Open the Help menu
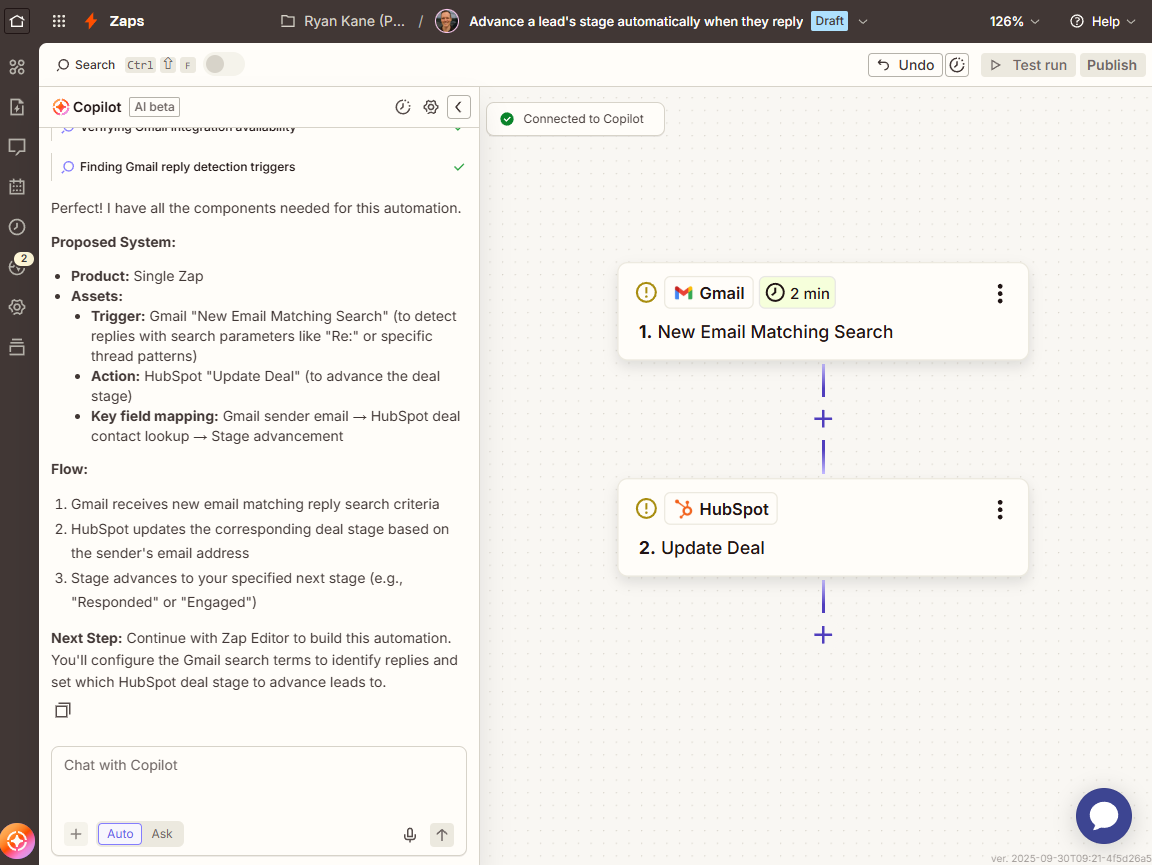Viewport: 1152px width, 865px height. [x=1104, y=21]
